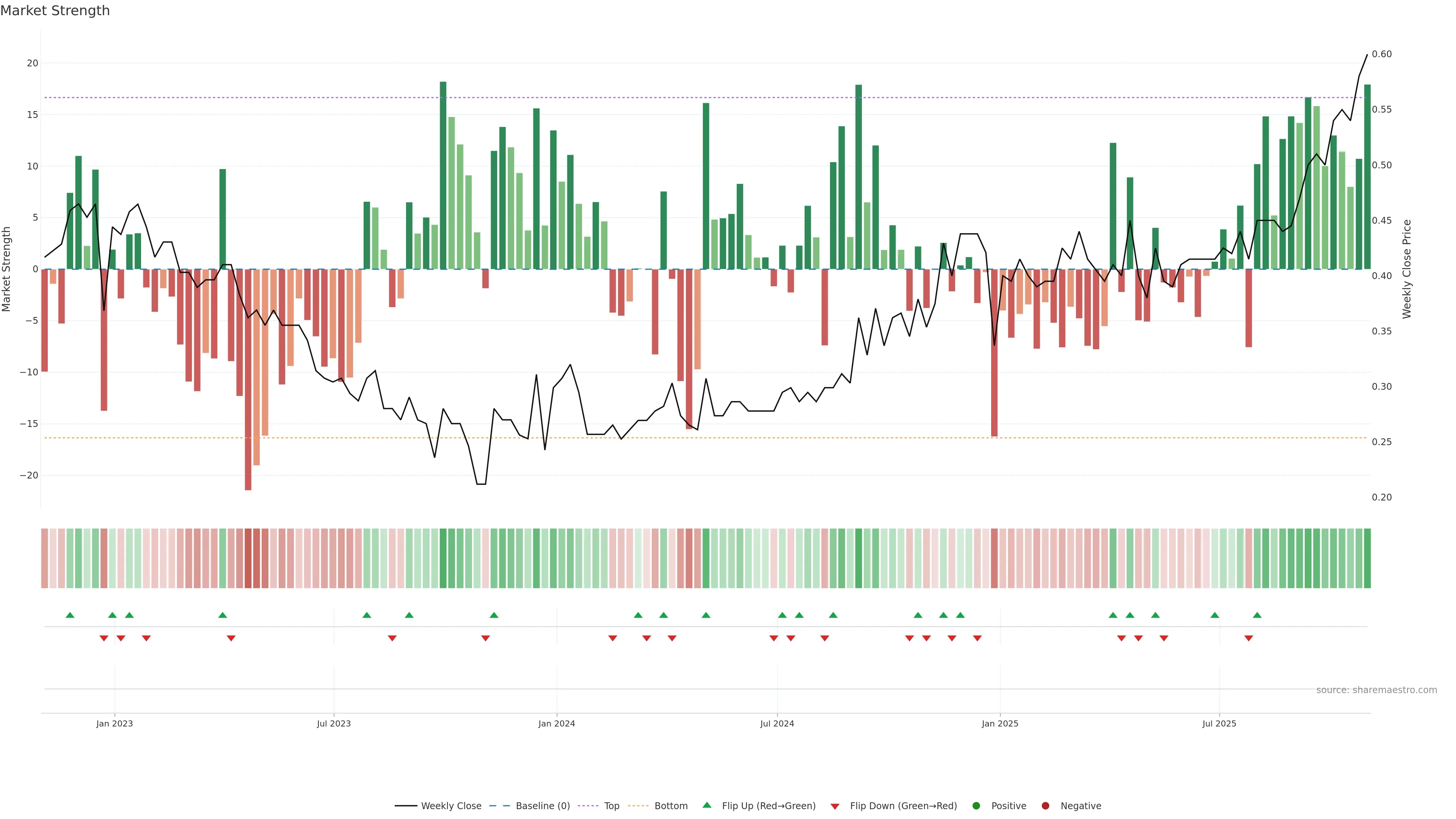Viewport: 1456px width, 819px height.
Task: Click the Weekly Close Price axis title
Action: [x=1406, y=269]
